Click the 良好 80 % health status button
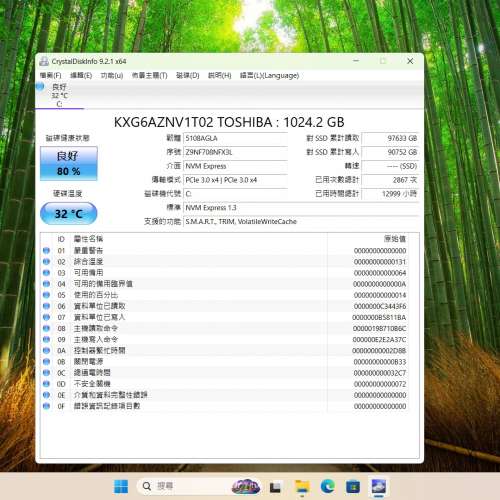This screenshot has height=500, width=500. 69,164
